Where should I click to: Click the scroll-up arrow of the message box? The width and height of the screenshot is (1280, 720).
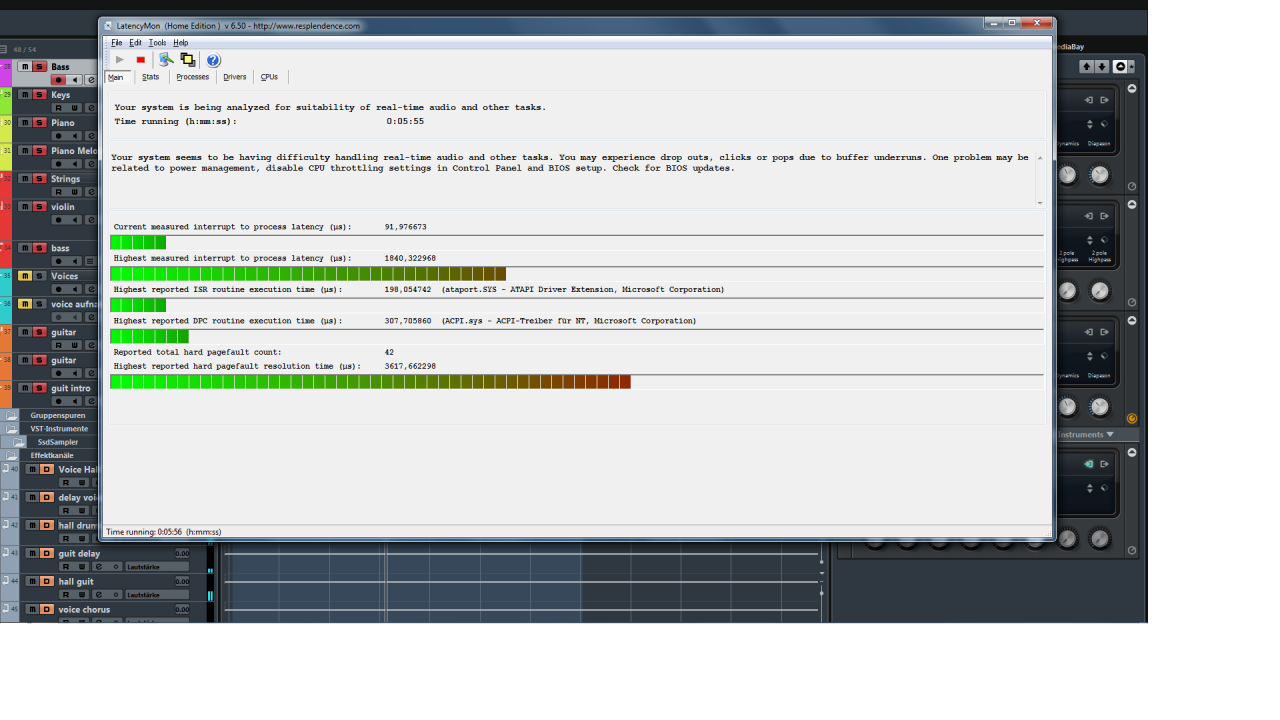pyautogui.click(x=1040, y=157)
